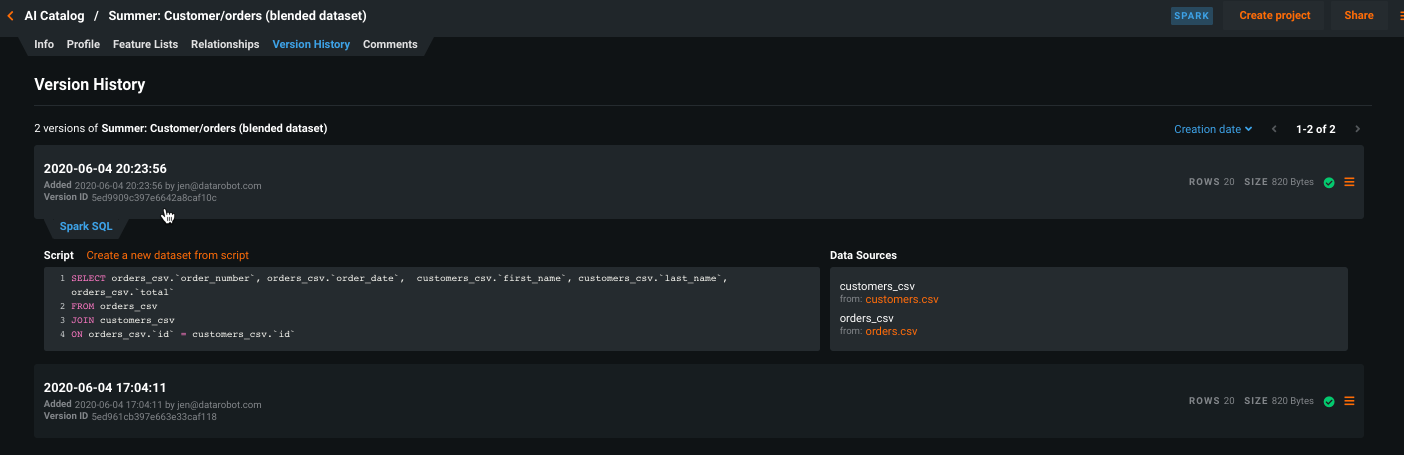Switch to the Profile tab
The width and height of the screenshot is (1404, 455).
click(83, 45)
